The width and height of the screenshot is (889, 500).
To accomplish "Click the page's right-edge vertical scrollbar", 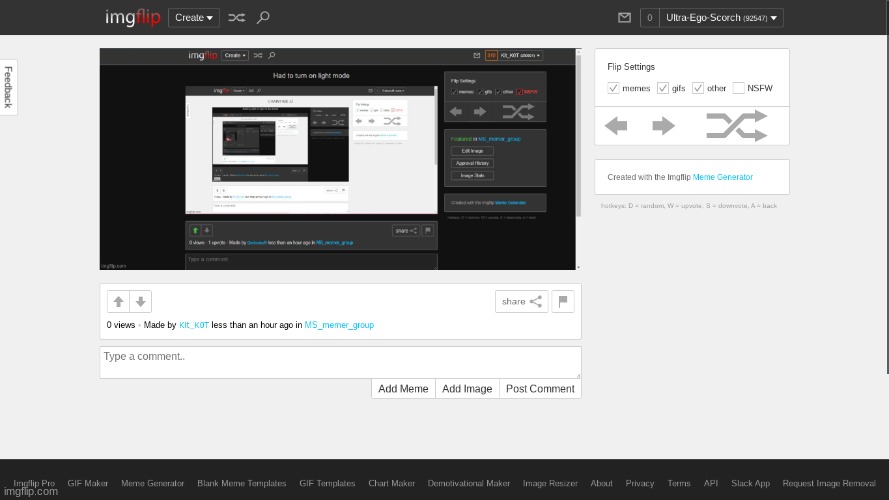I will point(887,187).
